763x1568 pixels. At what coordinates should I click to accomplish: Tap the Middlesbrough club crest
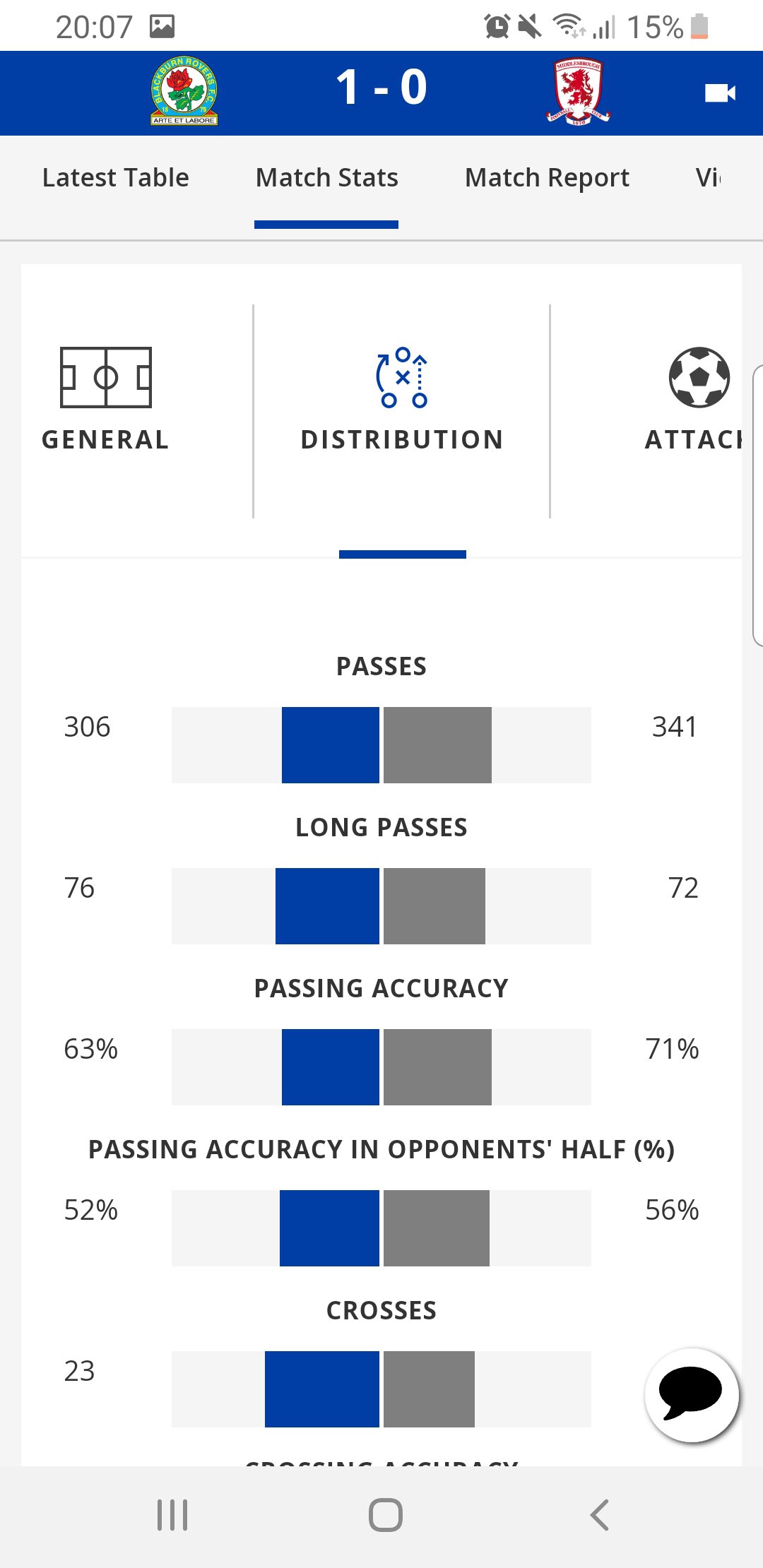tap(578, 91)
